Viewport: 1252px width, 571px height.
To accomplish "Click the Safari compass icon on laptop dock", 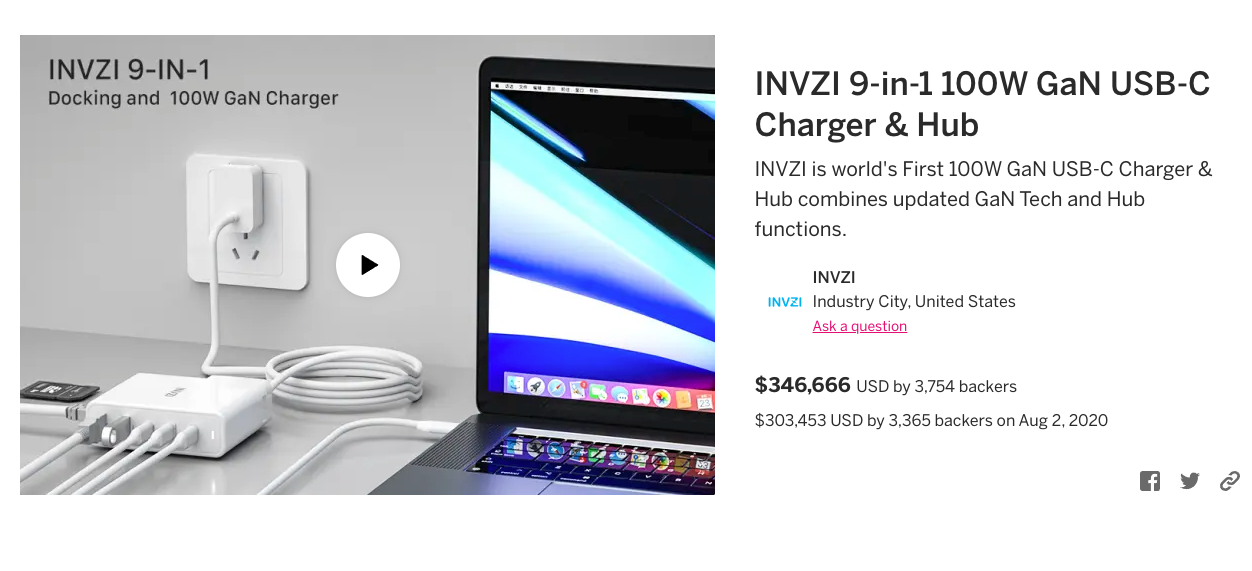I will [x=556, y=388].
